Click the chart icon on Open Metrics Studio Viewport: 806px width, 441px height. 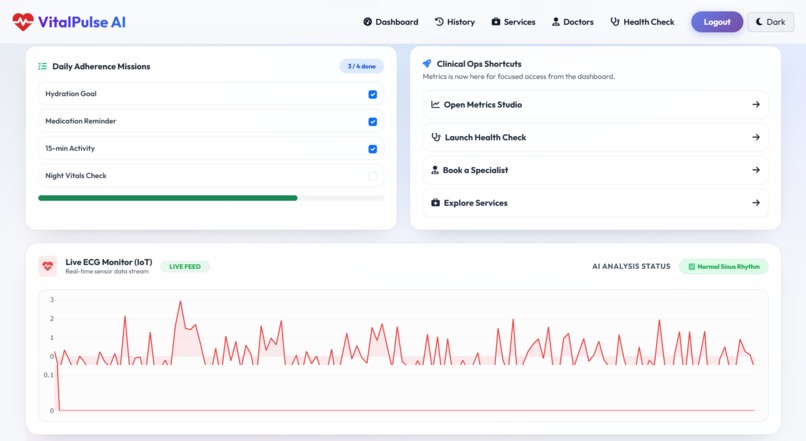(435, 104)
